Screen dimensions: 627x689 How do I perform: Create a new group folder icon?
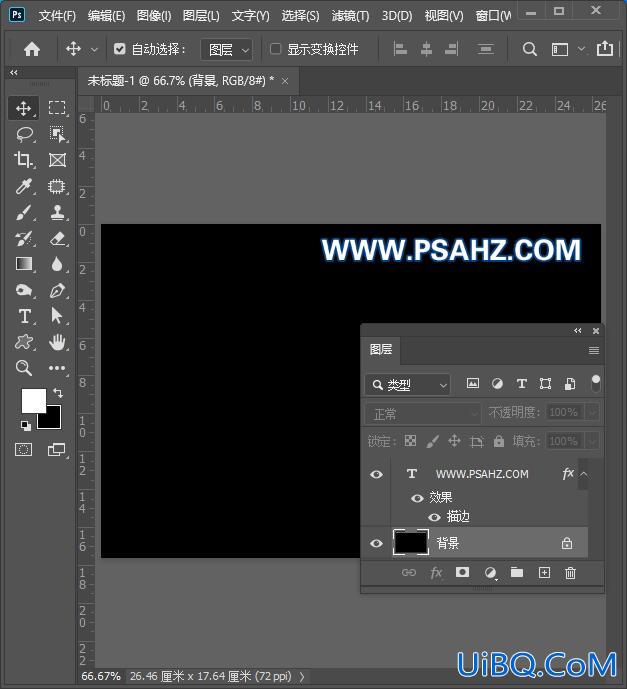(x=517, y=572)
